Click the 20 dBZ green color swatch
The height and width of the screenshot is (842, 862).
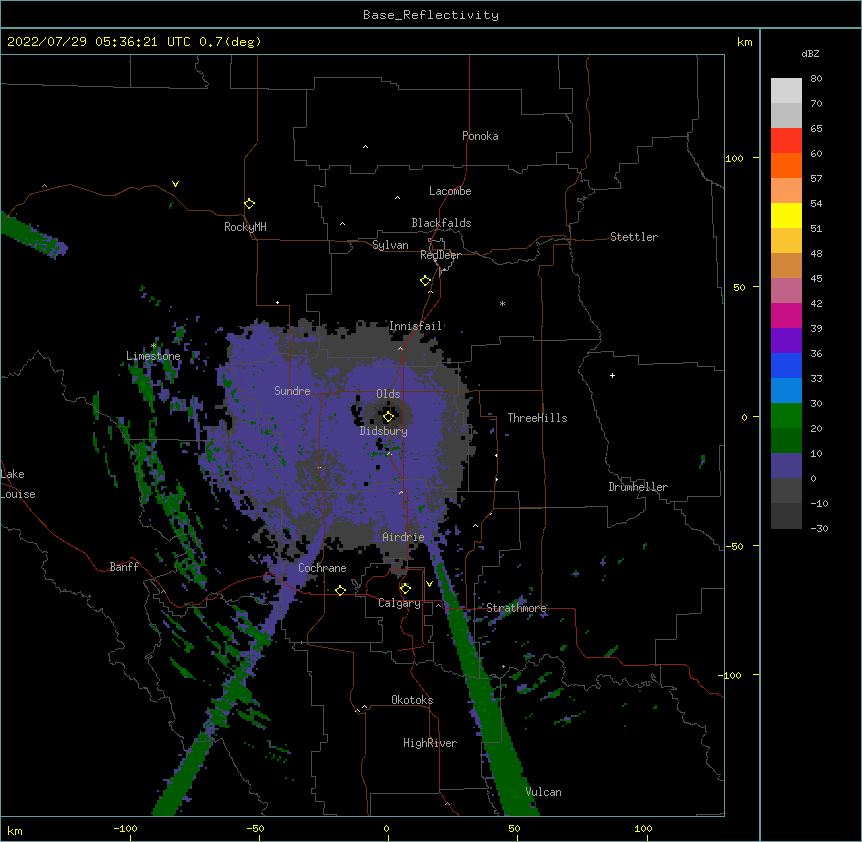point(786,440)
